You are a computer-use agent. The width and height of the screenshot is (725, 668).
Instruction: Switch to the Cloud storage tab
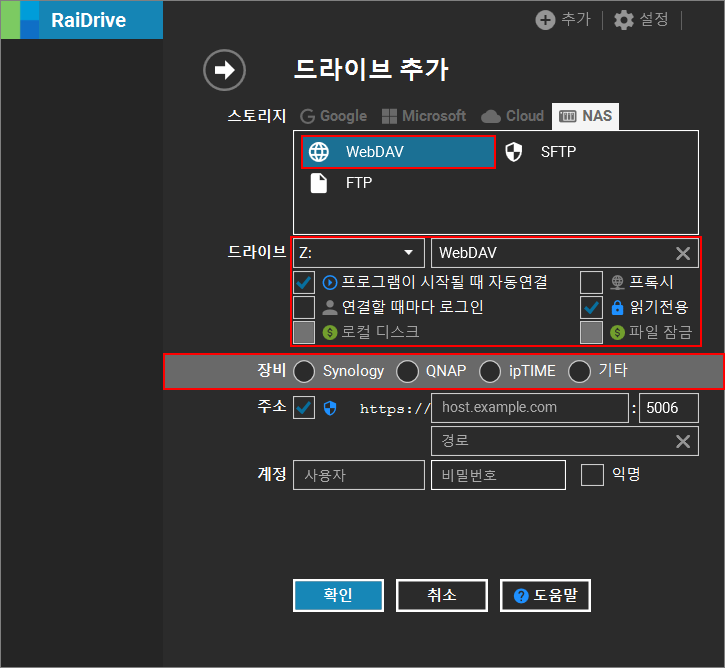click(512, 116)
